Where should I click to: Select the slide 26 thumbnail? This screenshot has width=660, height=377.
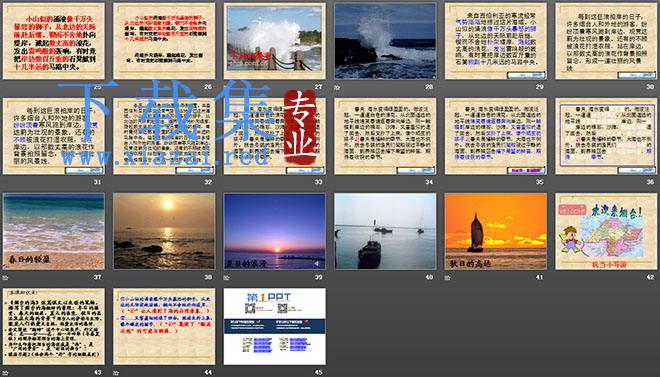coord(164,41)
